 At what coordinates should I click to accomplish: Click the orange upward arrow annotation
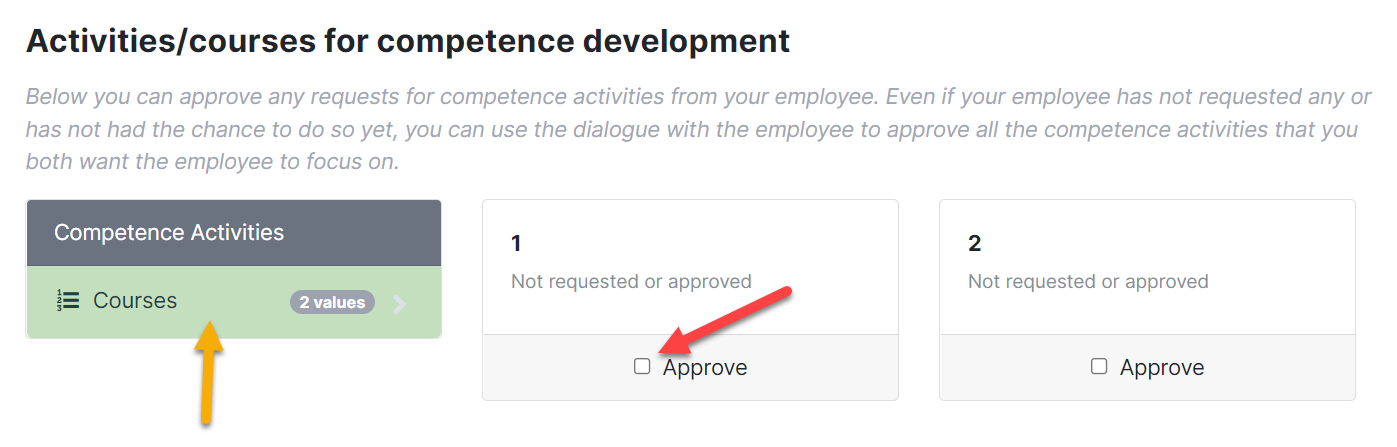pos(208,371)
